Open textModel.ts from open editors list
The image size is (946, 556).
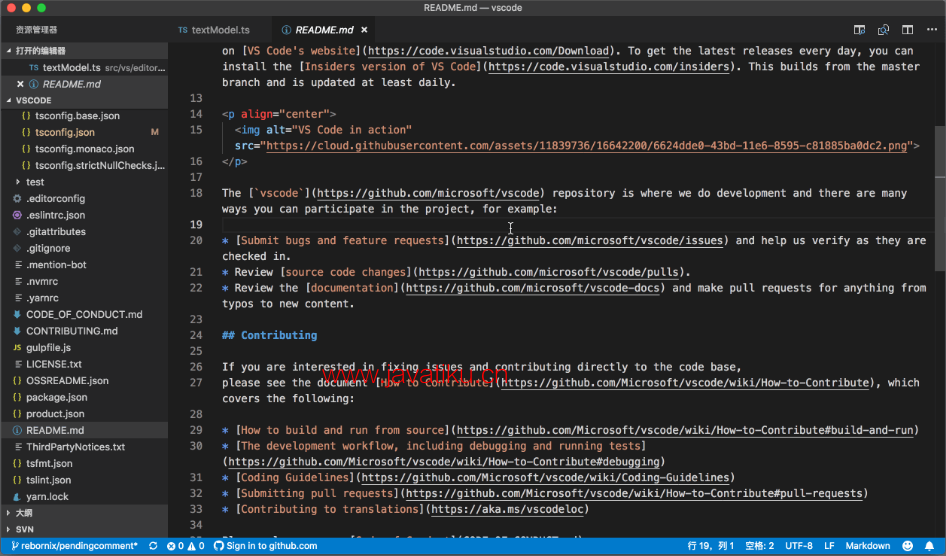point(84,68)
